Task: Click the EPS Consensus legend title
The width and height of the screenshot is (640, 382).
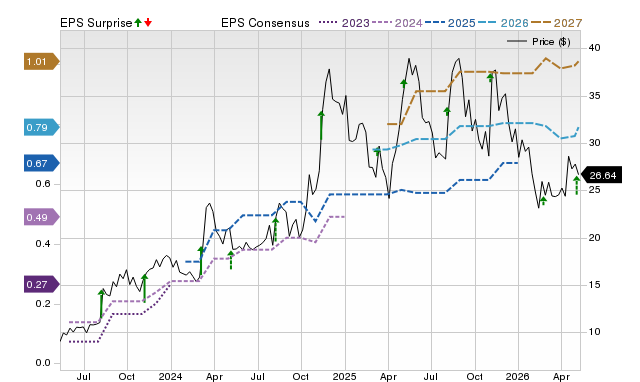Action: 265,23
